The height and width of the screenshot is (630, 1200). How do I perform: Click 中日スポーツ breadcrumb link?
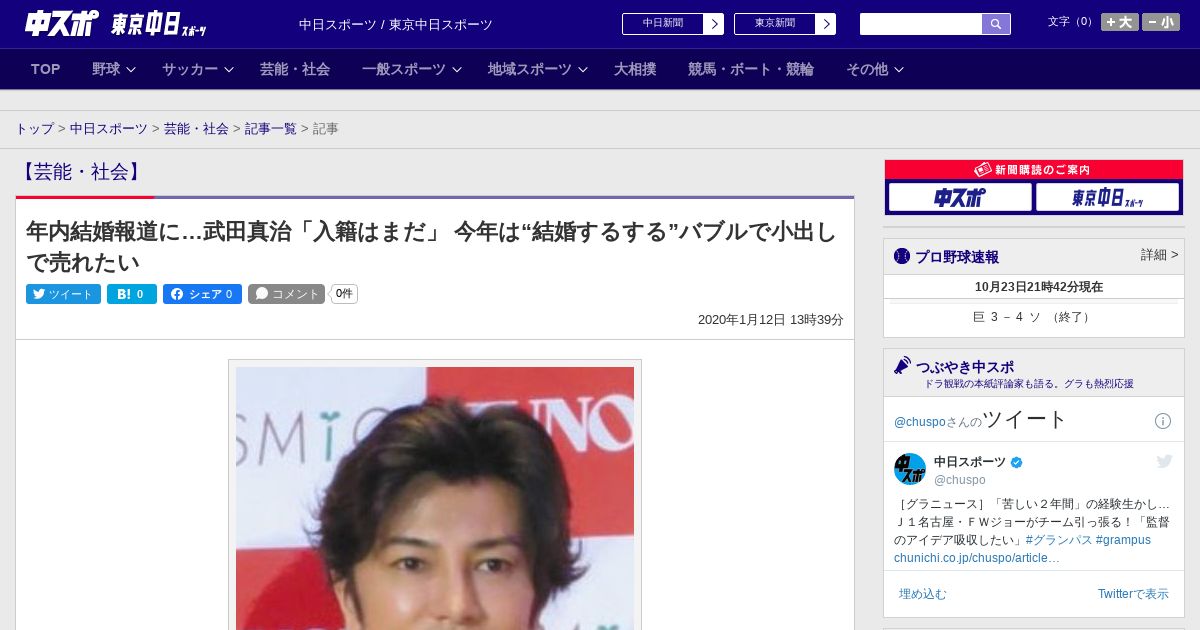pyautogui.click(x=109, y=129)
